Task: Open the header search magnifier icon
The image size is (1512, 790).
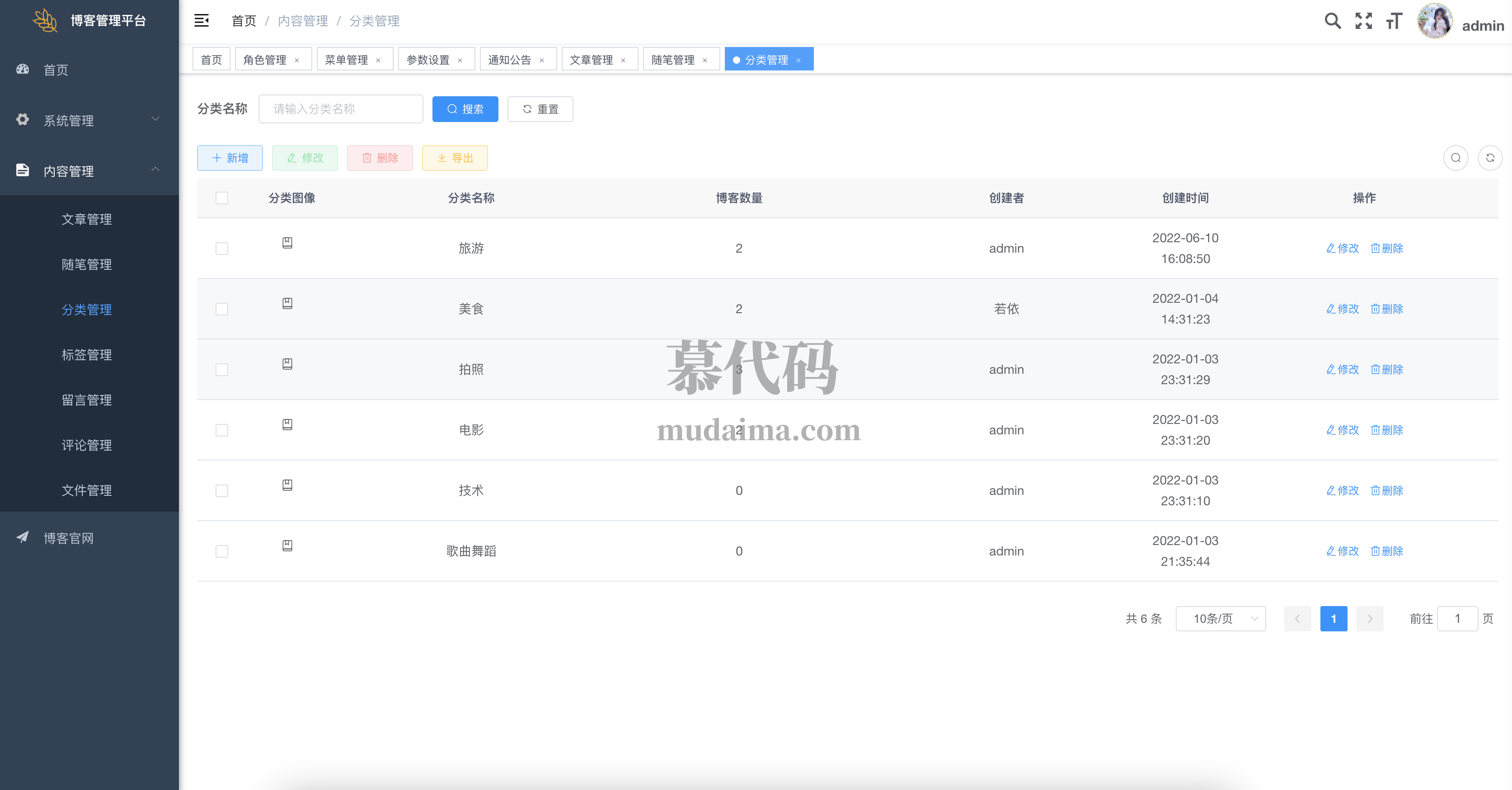Action: [x=1333, y=21]
